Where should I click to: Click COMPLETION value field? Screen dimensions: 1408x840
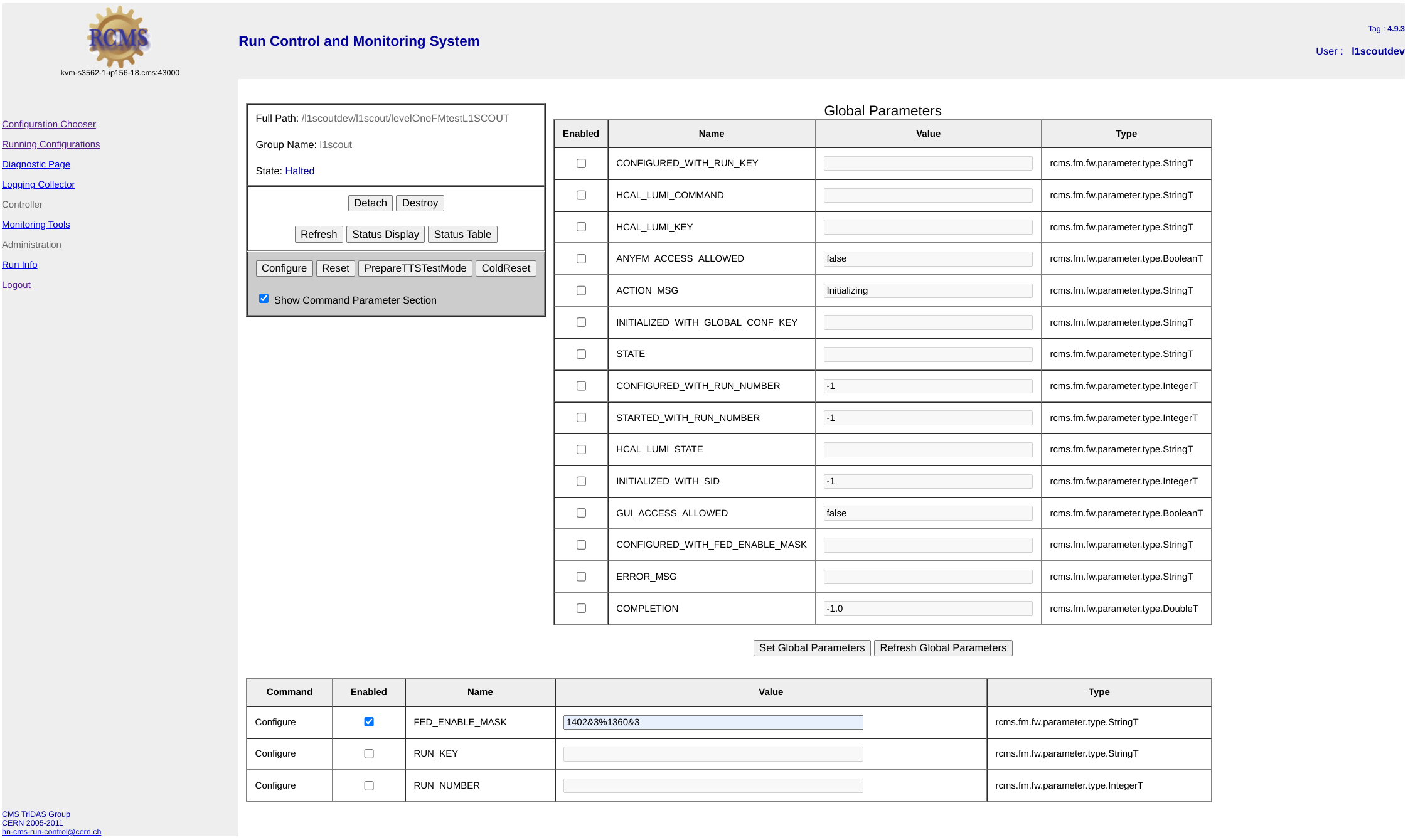[x=928, y=609]
